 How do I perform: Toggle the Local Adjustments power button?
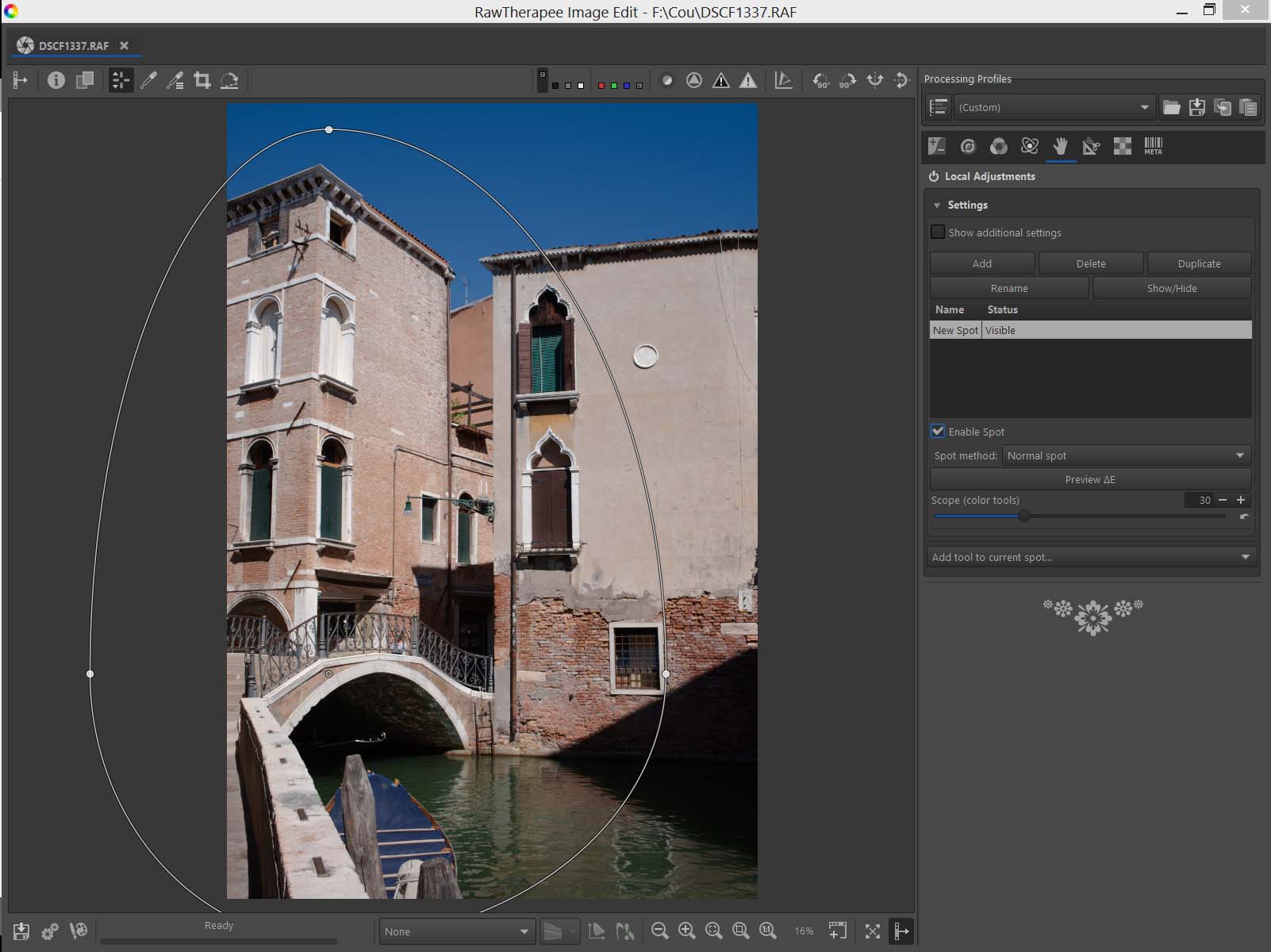[934, 176]
